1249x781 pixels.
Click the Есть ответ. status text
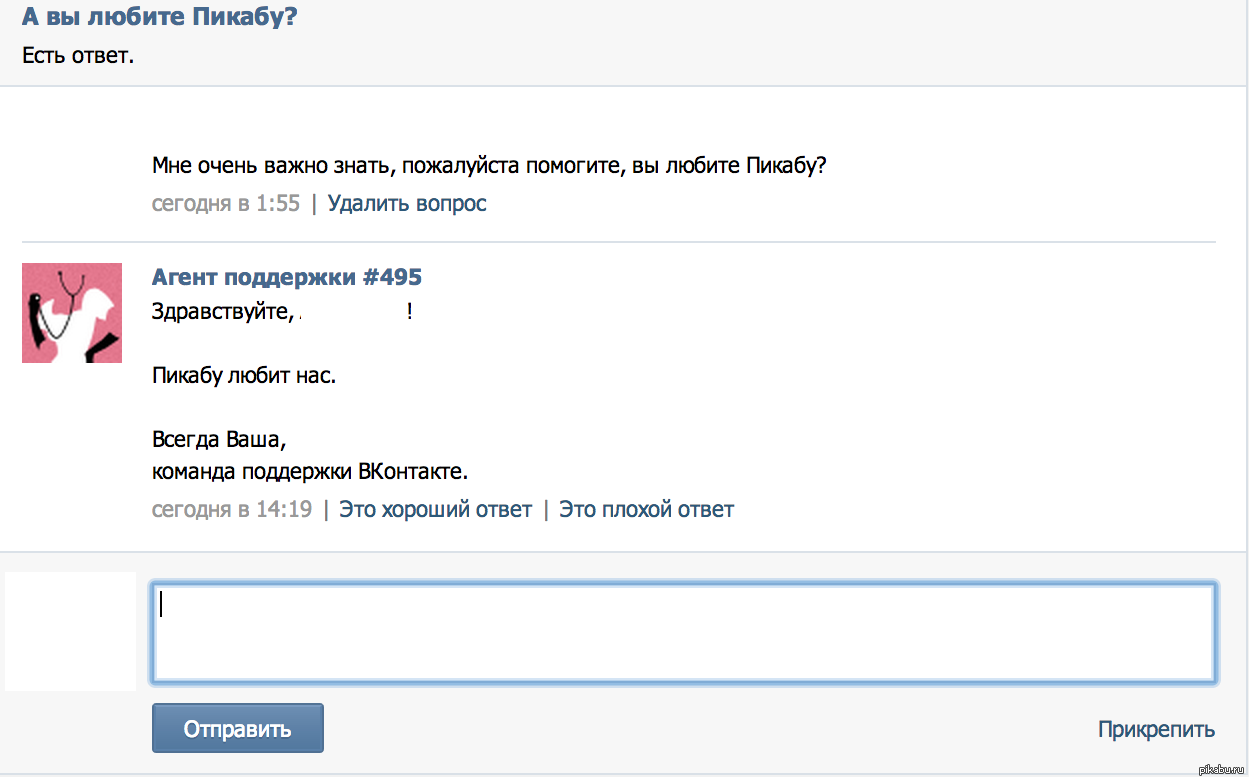click(x=78, y=55)
